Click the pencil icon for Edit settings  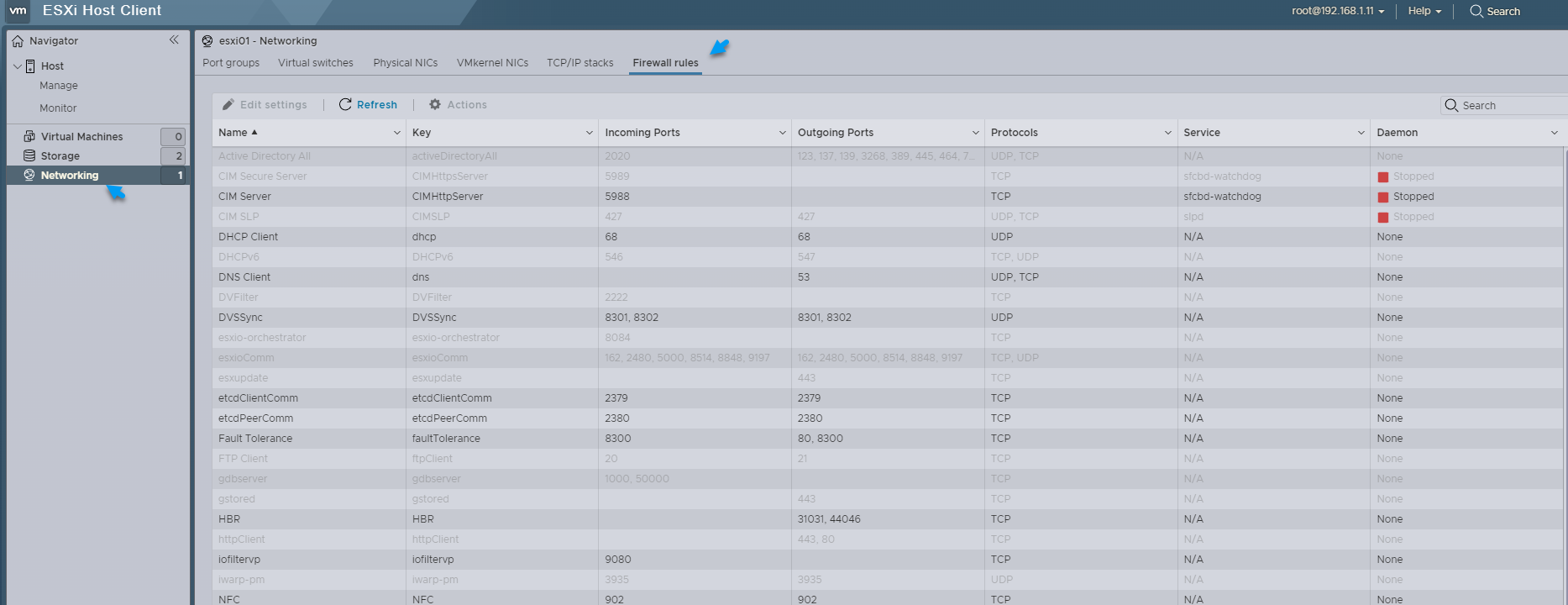[228, 104]
